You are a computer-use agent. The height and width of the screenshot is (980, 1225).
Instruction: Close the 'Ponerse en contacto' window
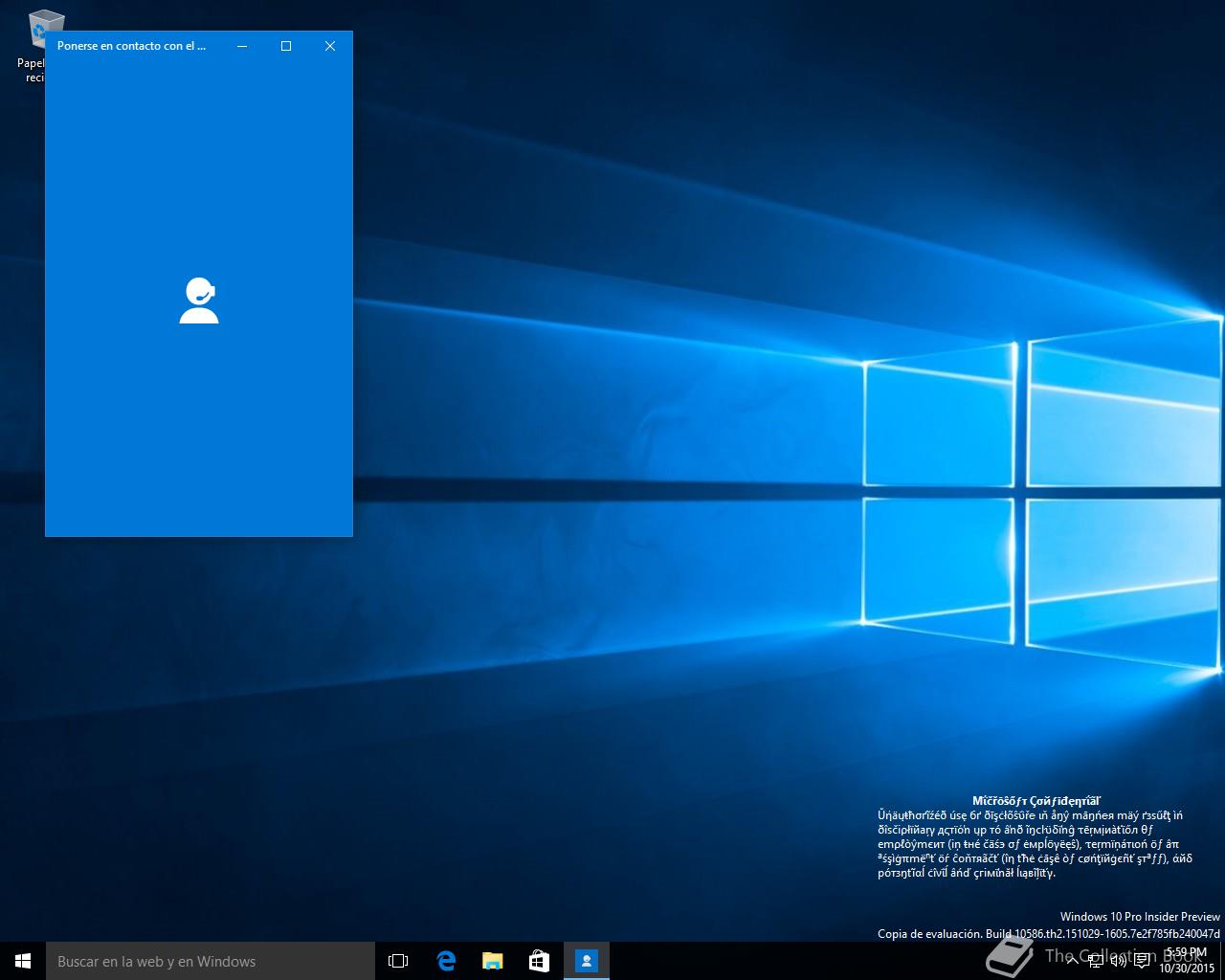pos(330,46)
